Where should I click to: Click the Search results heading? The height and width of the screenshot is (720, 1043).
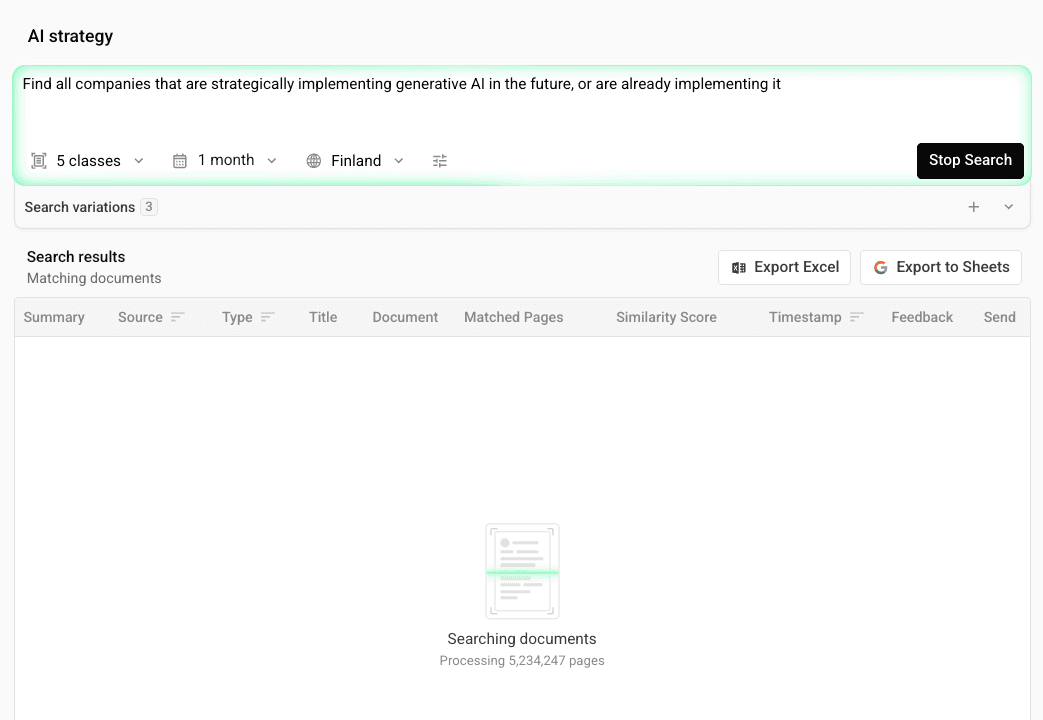pyautogui.click(x=76, y=257)
